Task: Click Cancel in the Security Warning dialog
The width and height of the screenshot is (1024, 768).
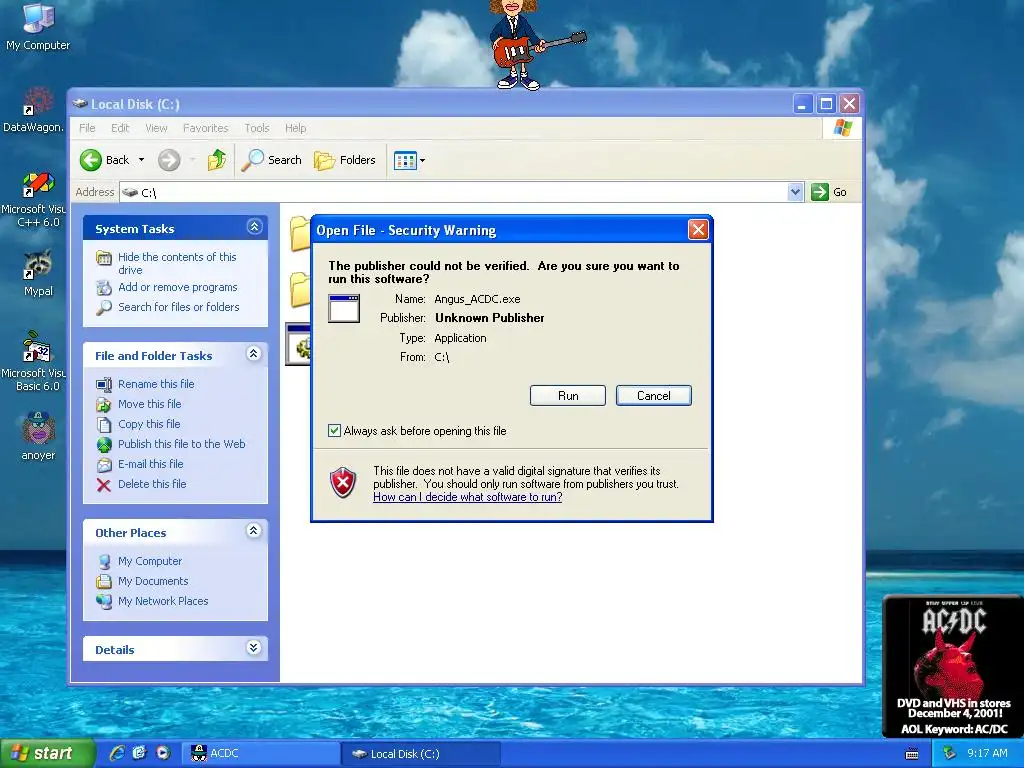Action: pyautogui.click(x=653, y=396)
